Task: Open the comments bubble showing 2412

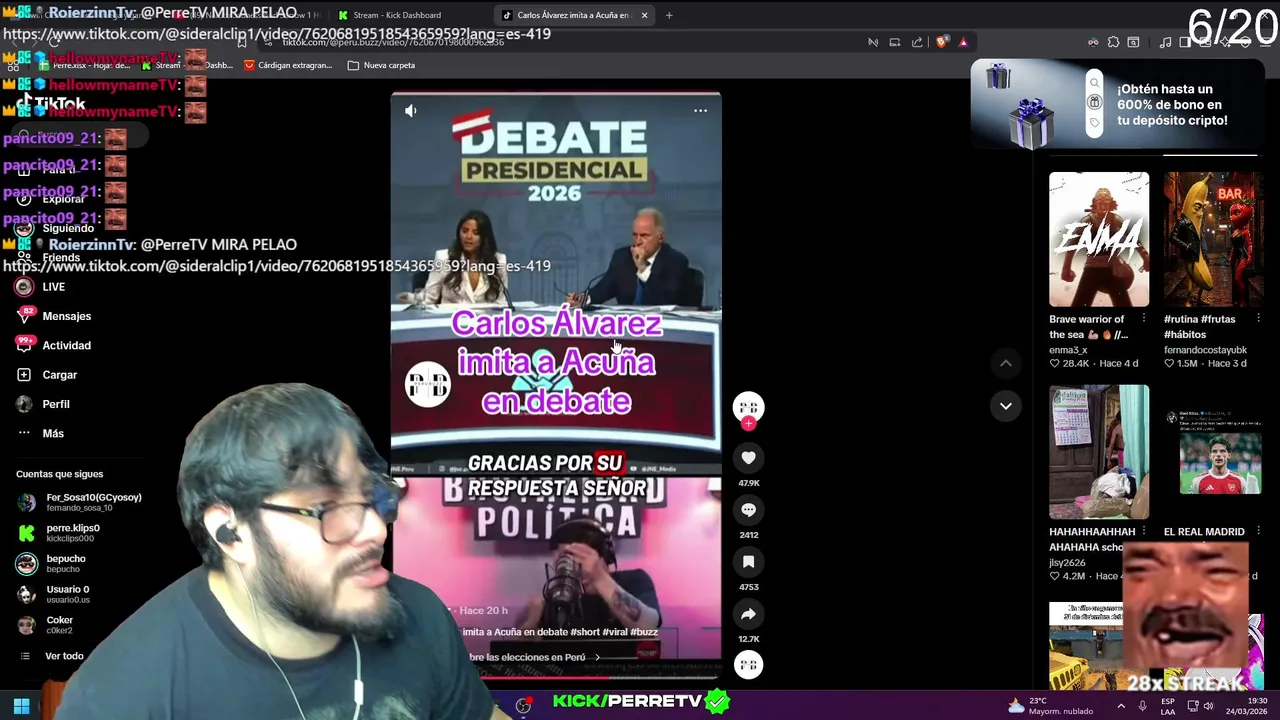Action: coord(748,510)
